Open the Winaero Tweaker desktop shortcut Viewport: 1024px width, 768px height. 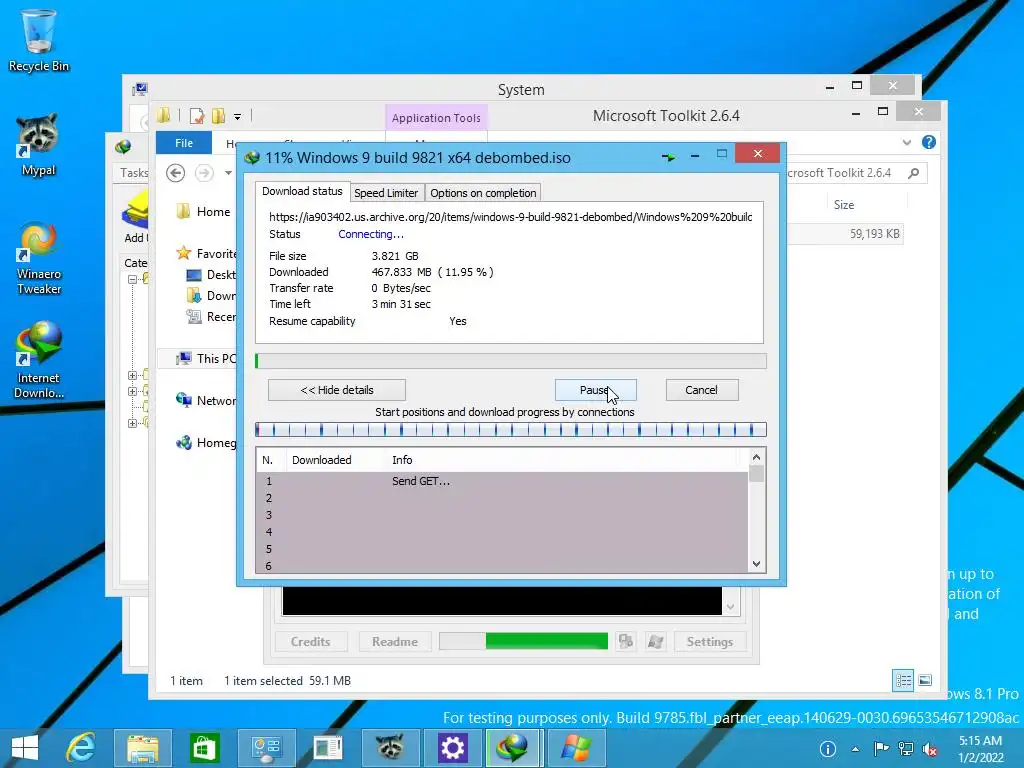click(x=39, y=258)
